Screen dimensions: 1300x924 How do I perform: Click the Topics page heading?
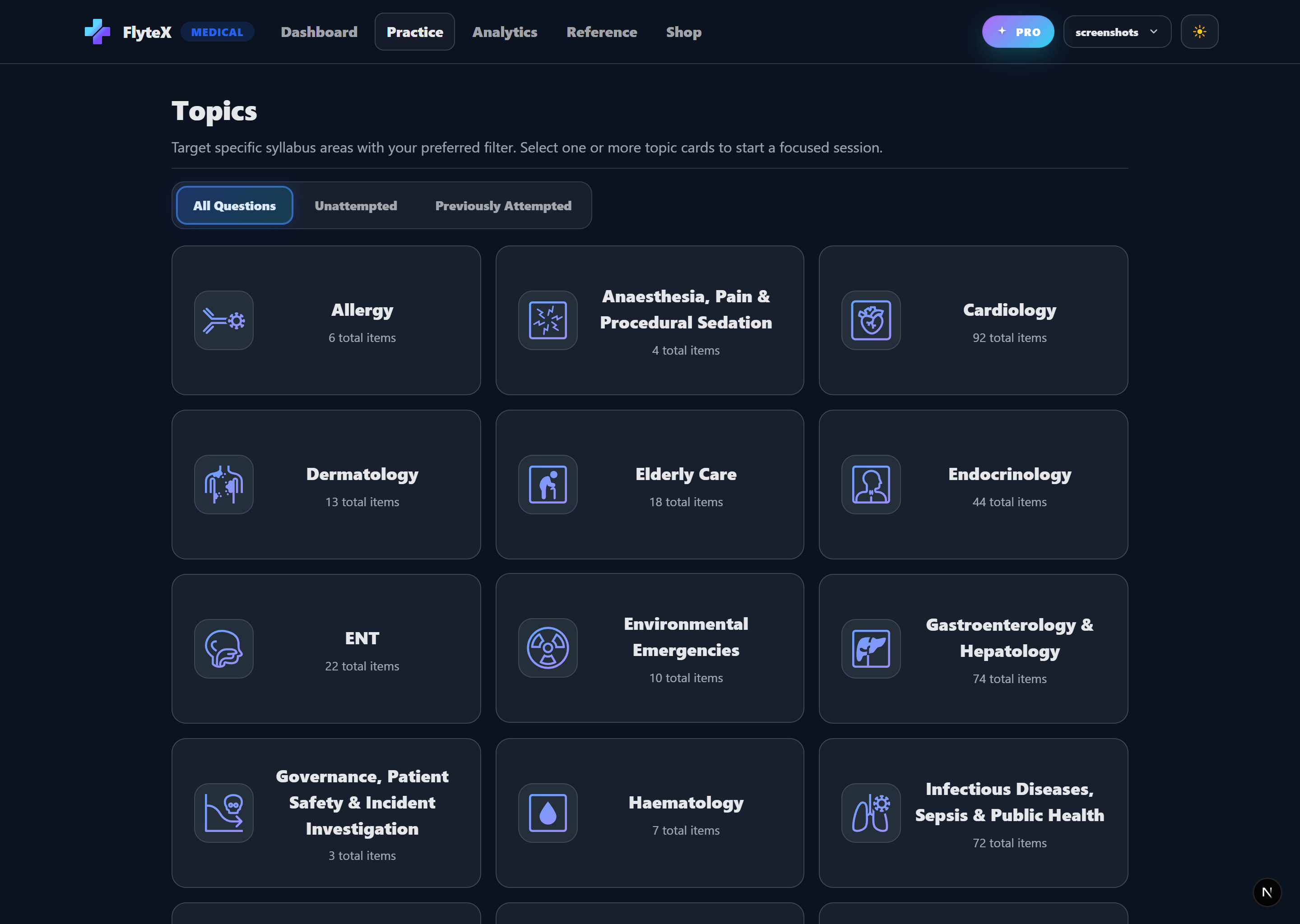point(214,111)
